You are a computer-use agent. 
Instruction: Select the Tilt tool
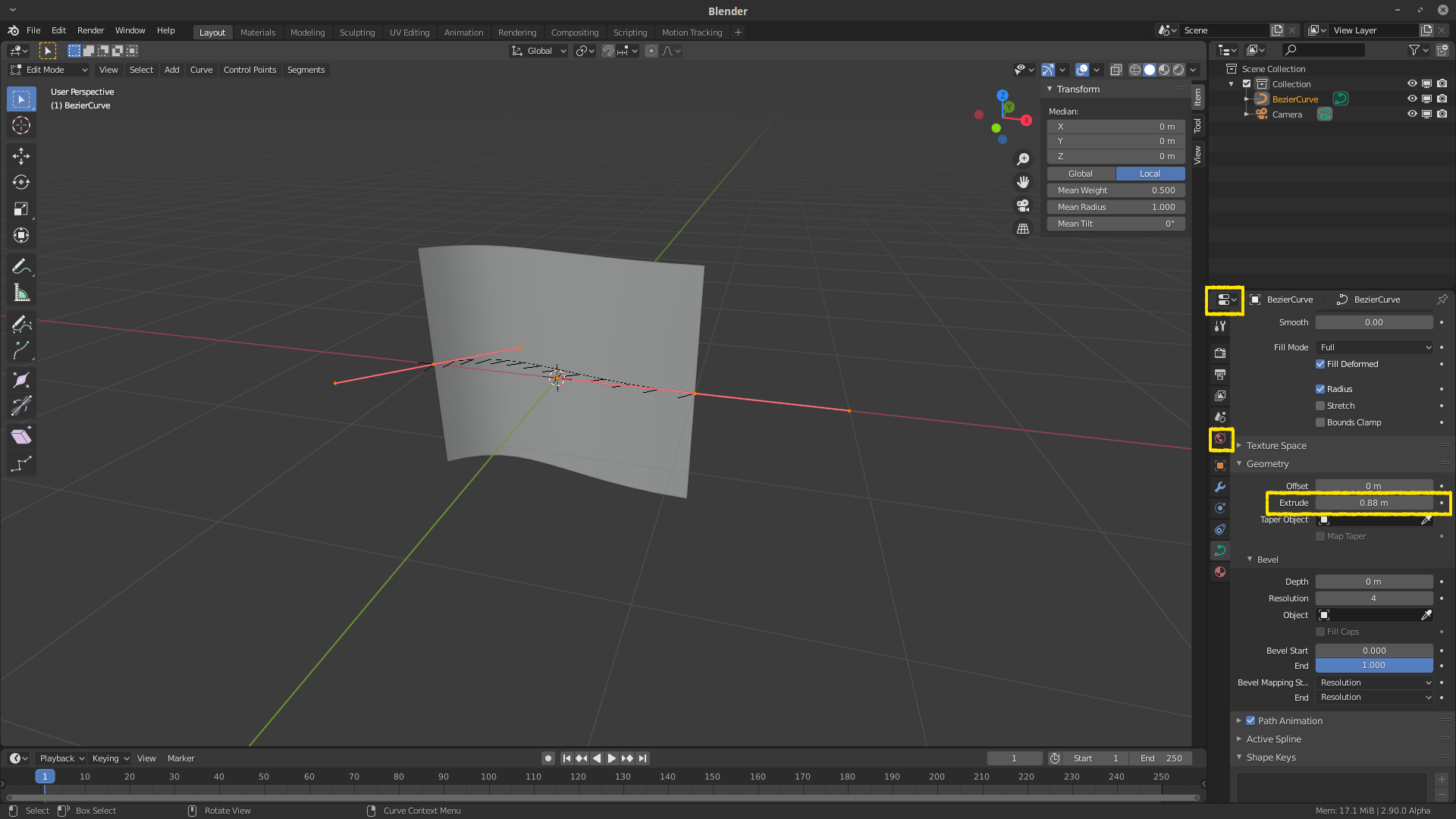pyautogui.click(x=21, y=406)
